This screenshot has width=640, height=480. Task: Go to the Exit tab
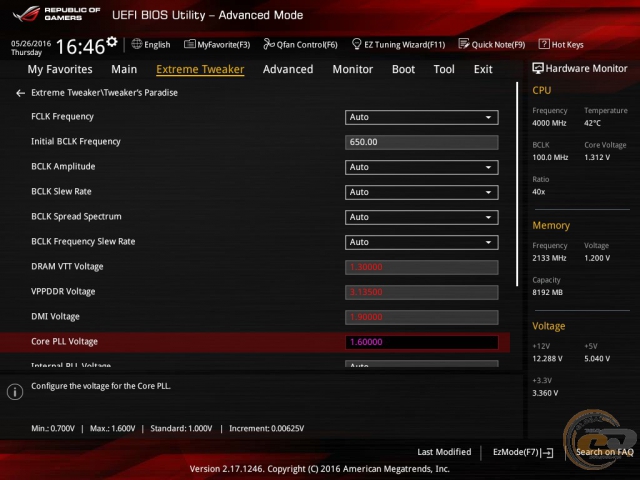click(483, 69)
